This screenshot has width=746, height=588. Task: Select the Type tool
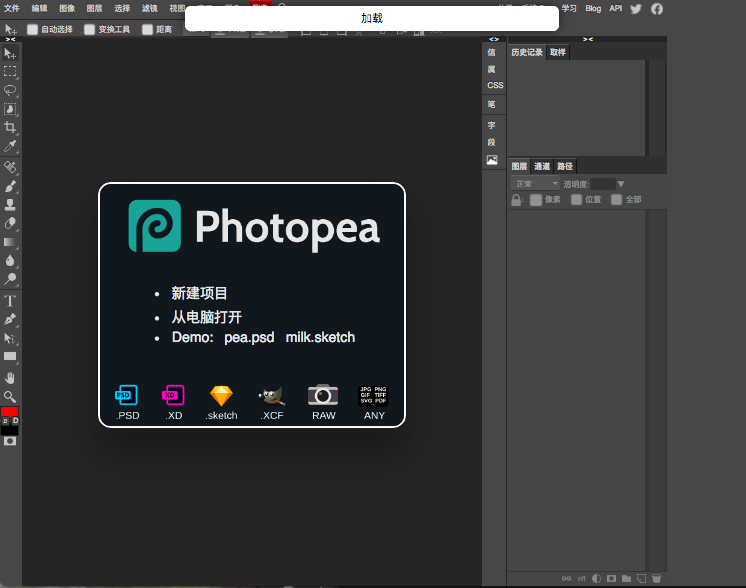click(x=10, y=301)
